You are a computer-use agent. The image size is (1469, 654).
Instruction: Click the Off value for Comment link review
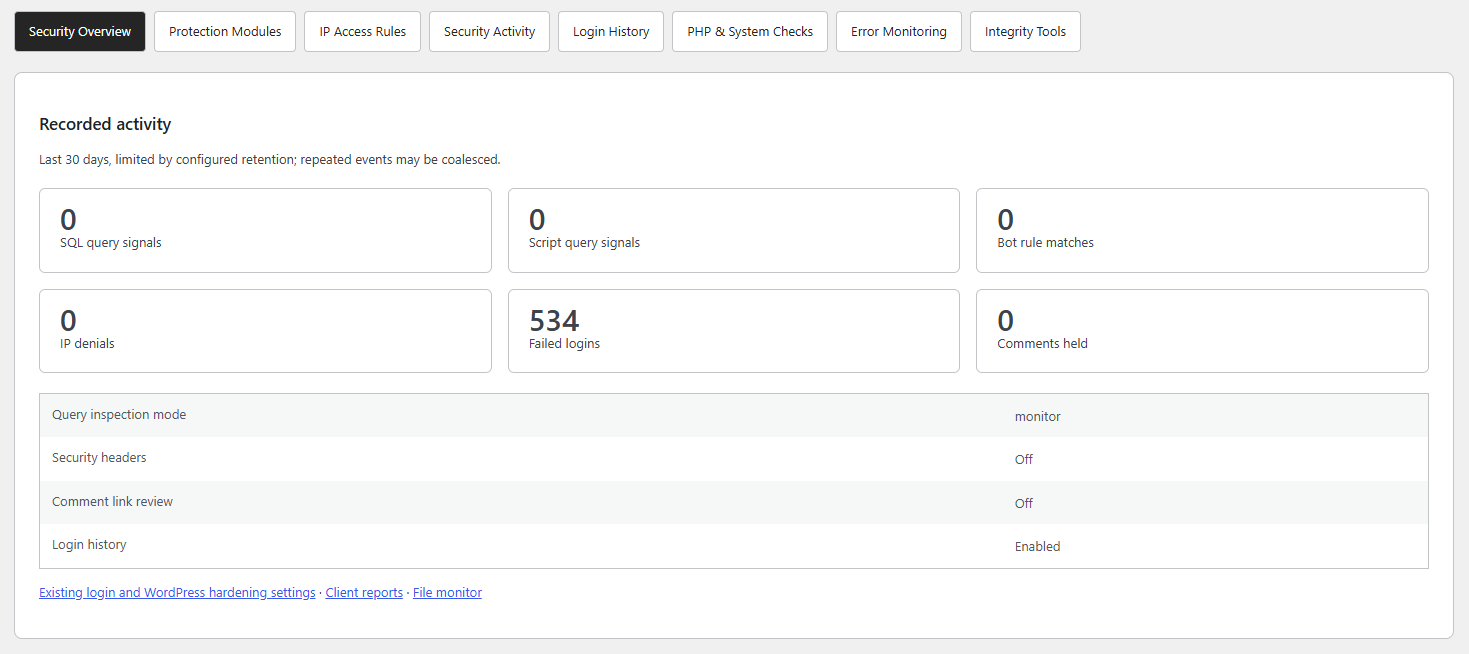[1024, 503]
